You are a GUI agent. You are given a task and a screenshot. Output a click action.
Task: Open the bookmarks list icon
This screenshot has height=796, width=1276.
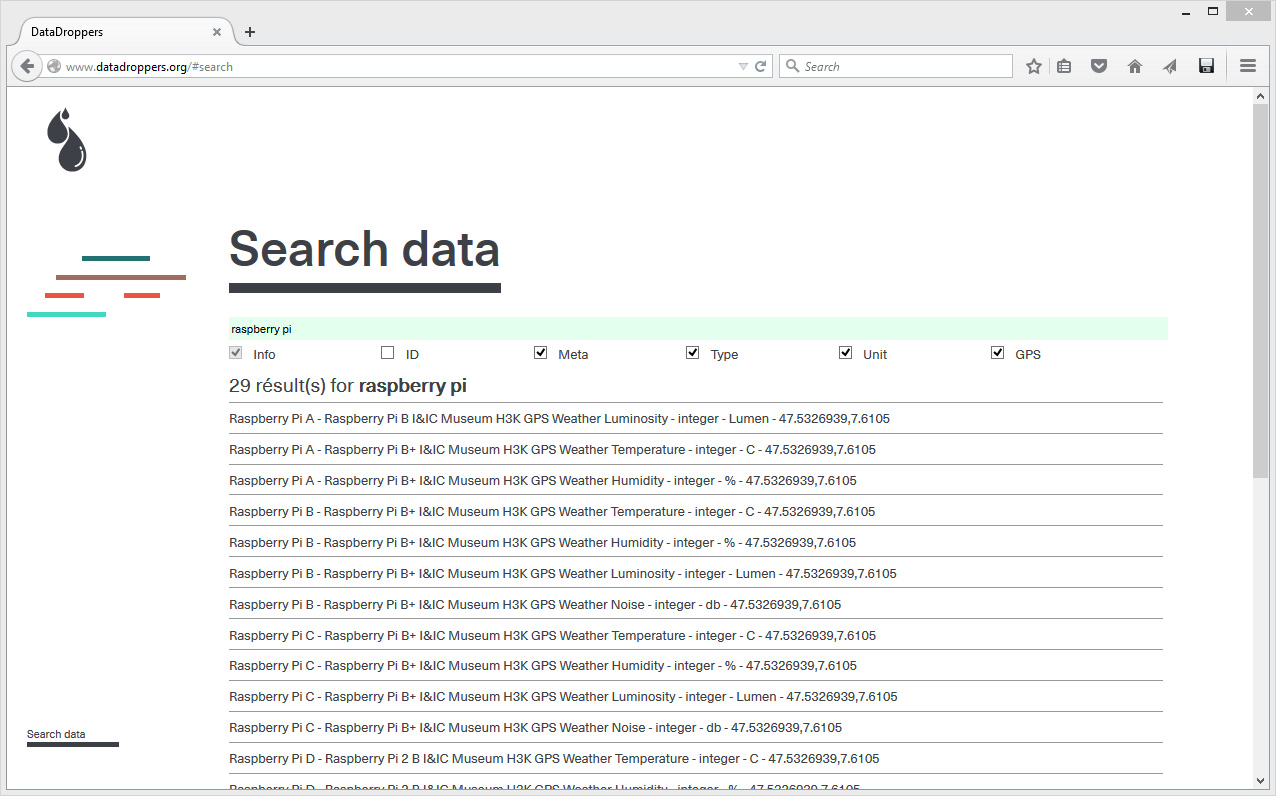coord(1064,66)
